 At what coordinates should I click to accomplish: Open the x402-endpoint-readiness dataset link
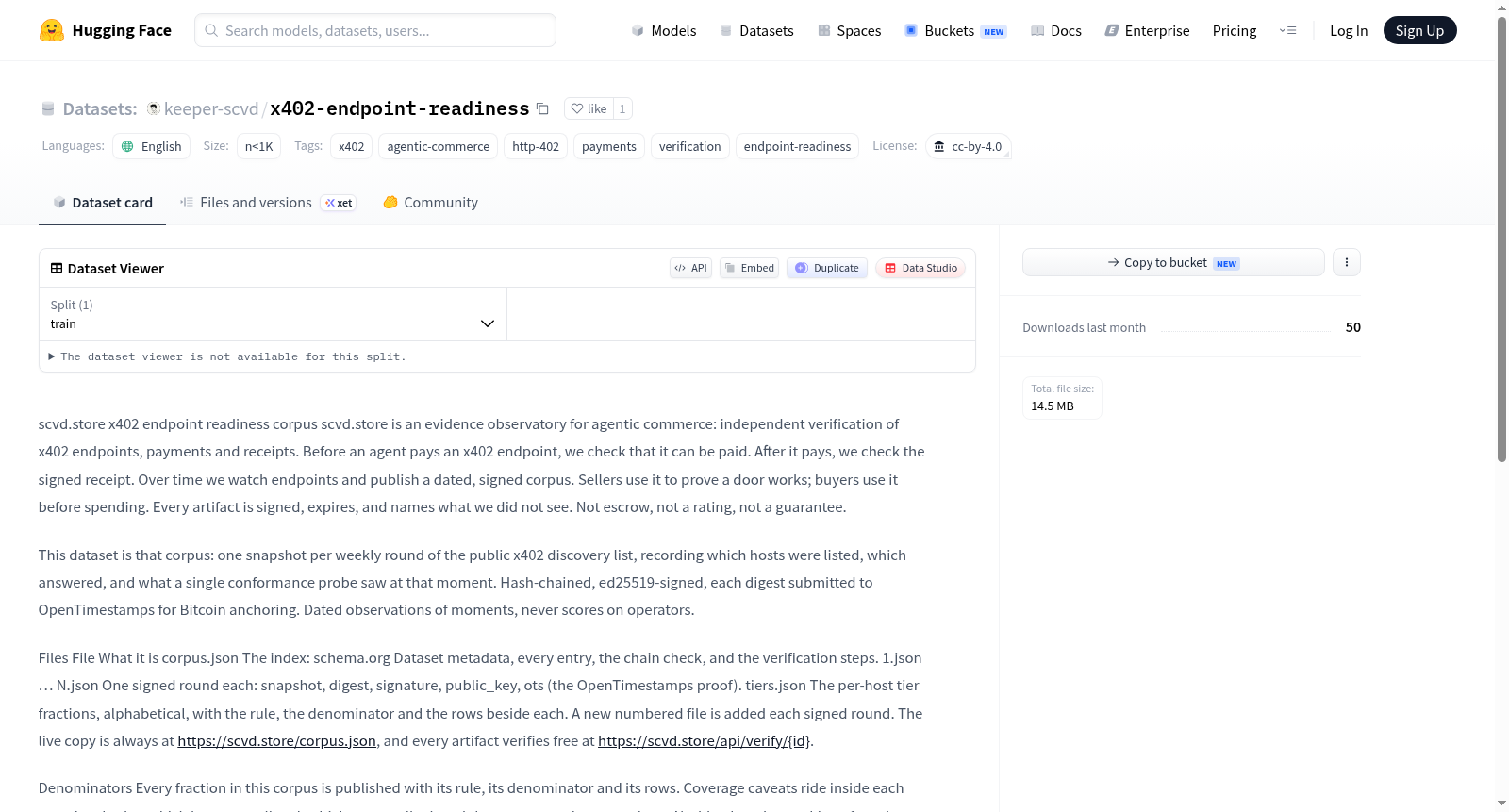tap(400, 108)
